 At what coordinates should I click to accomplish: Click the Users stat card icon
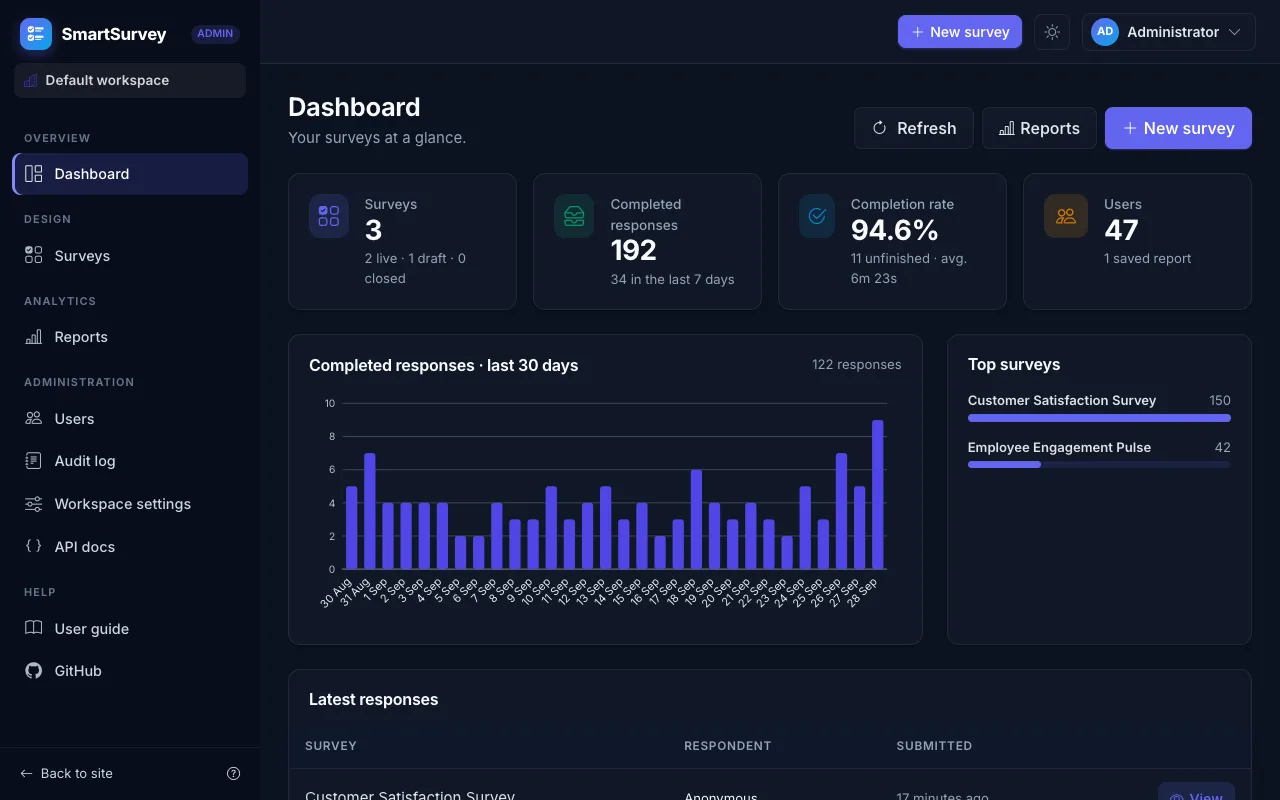pyautogui.click(x=1066, y=216)
